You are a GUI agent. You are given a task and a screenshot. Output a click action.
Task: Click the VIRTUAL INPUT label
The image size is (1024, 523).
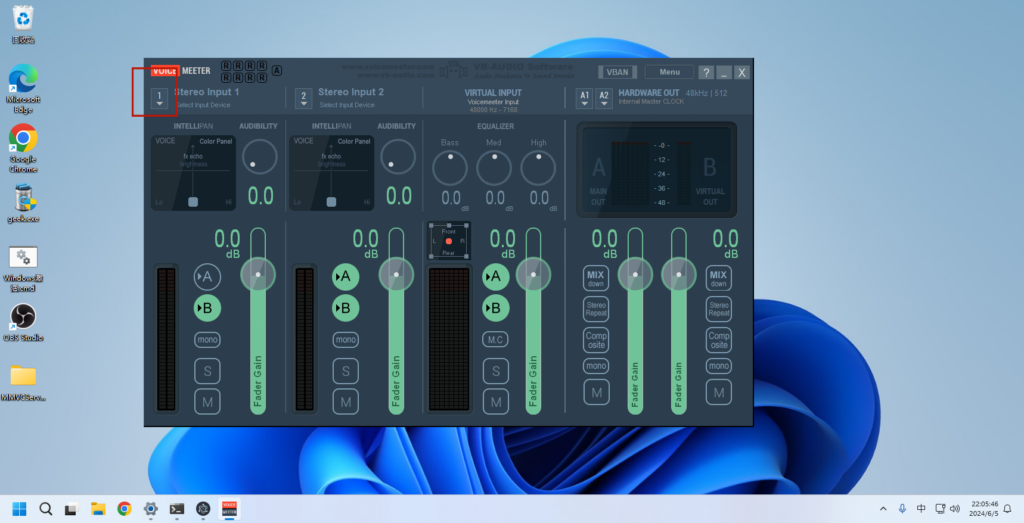pos(493,93)
